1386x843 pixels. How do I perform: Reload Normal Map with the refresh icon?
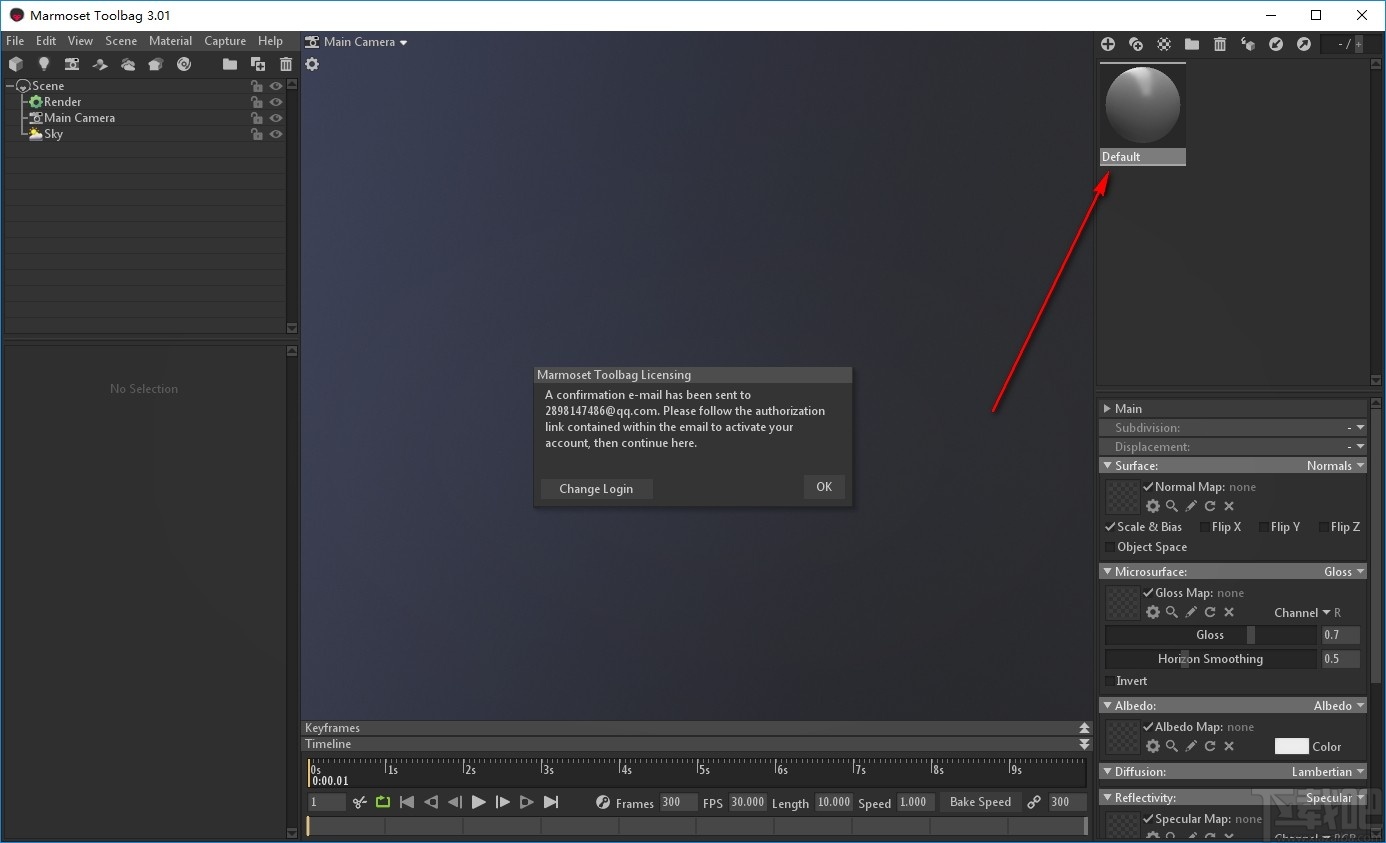(x=1210, y=506)
